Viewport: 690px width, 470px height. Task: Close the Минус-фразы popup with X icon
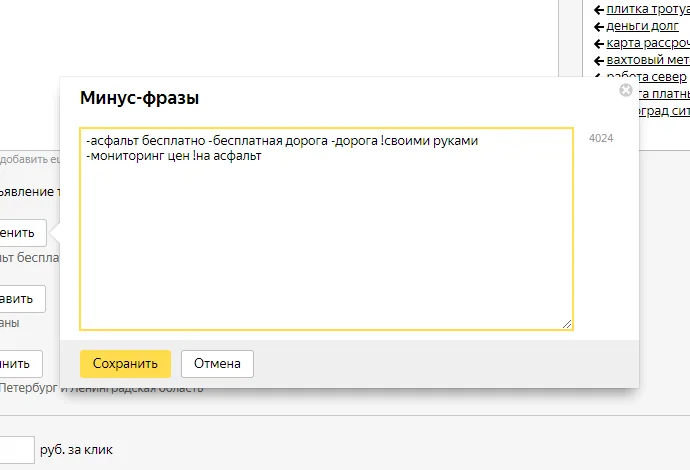coord(625,90)
